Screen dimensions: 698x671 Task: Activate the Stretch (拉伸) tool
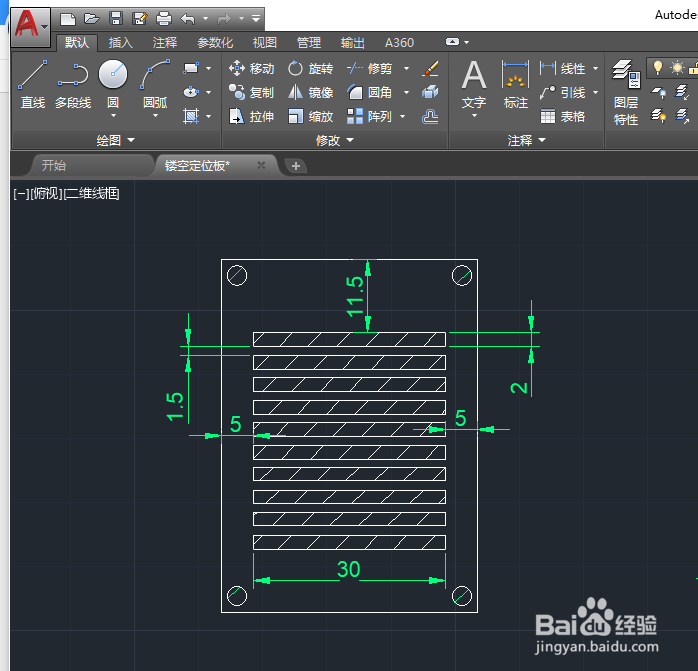coord(252,117)
